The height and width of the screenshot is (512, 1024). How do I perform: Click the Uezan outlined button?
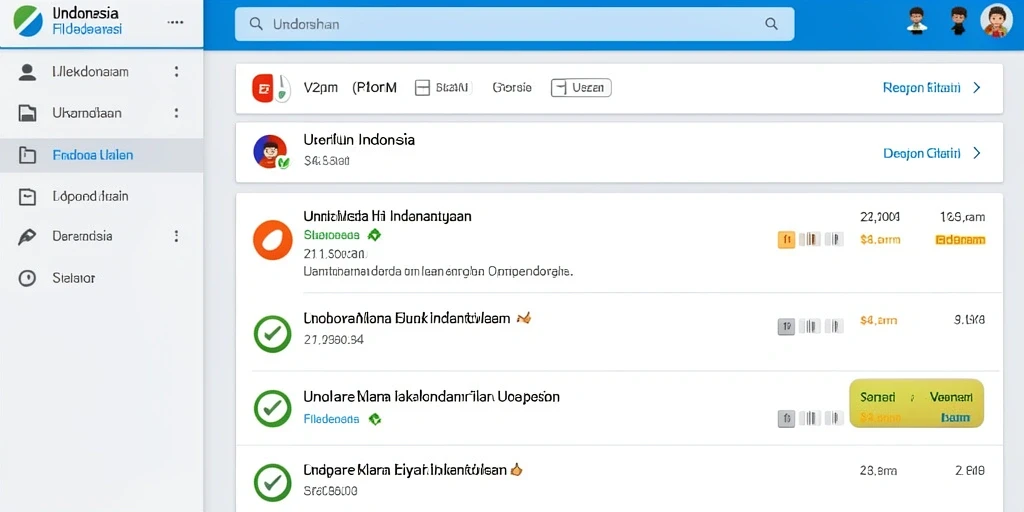pos(581,88)
